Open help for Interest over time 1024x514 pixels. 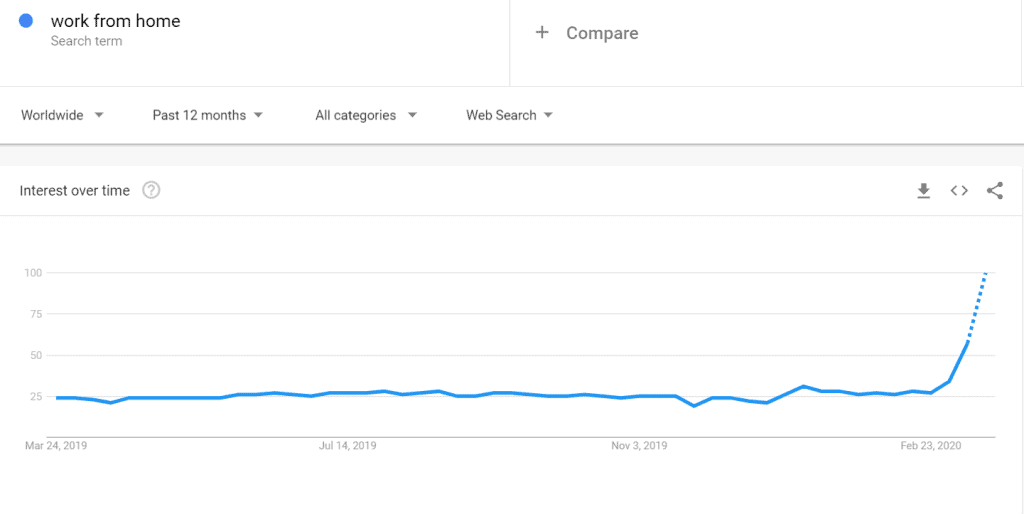(152, 191)
